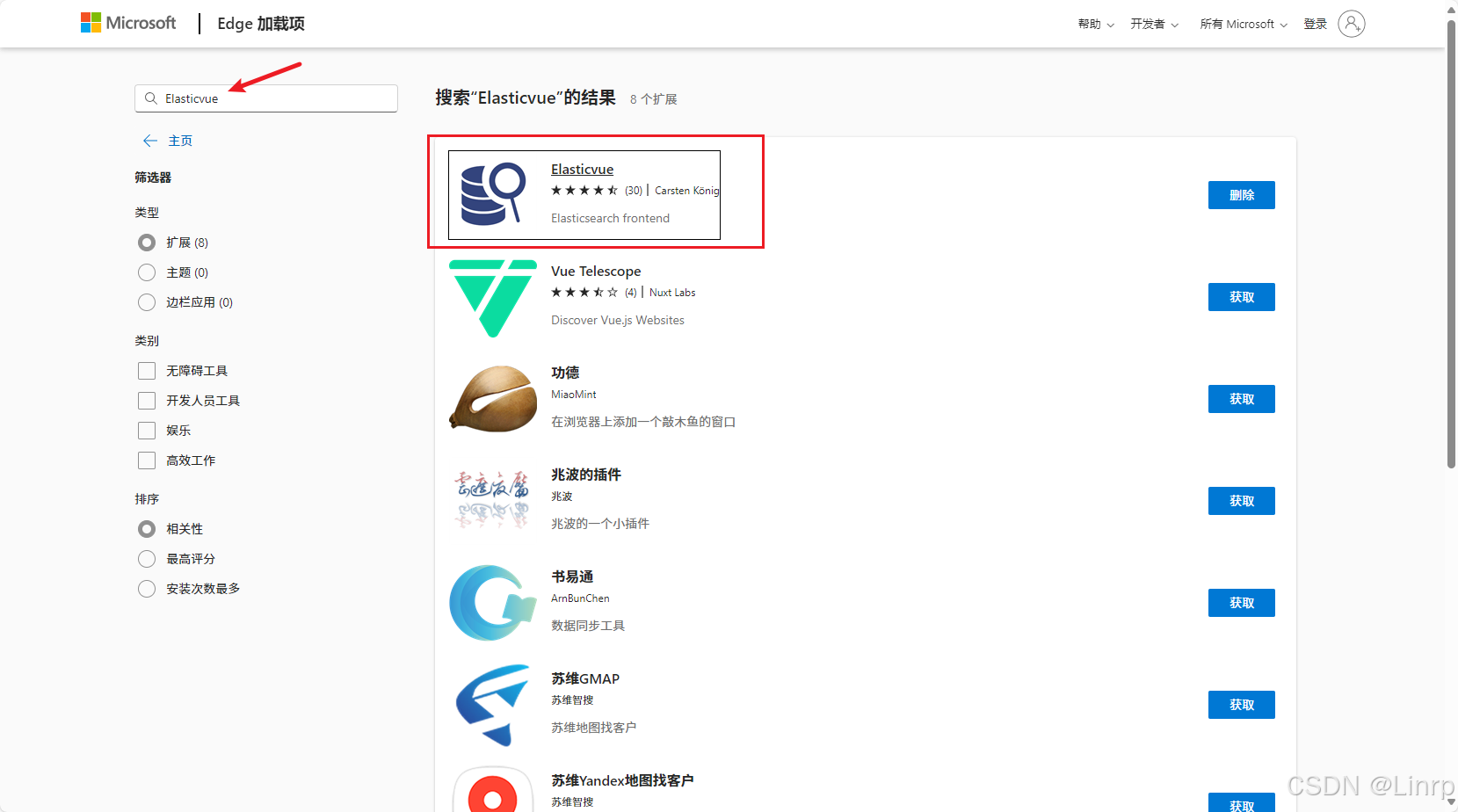Sort by 最高评分
This screenshot has width=1458, height=812.
coord(147,559)
